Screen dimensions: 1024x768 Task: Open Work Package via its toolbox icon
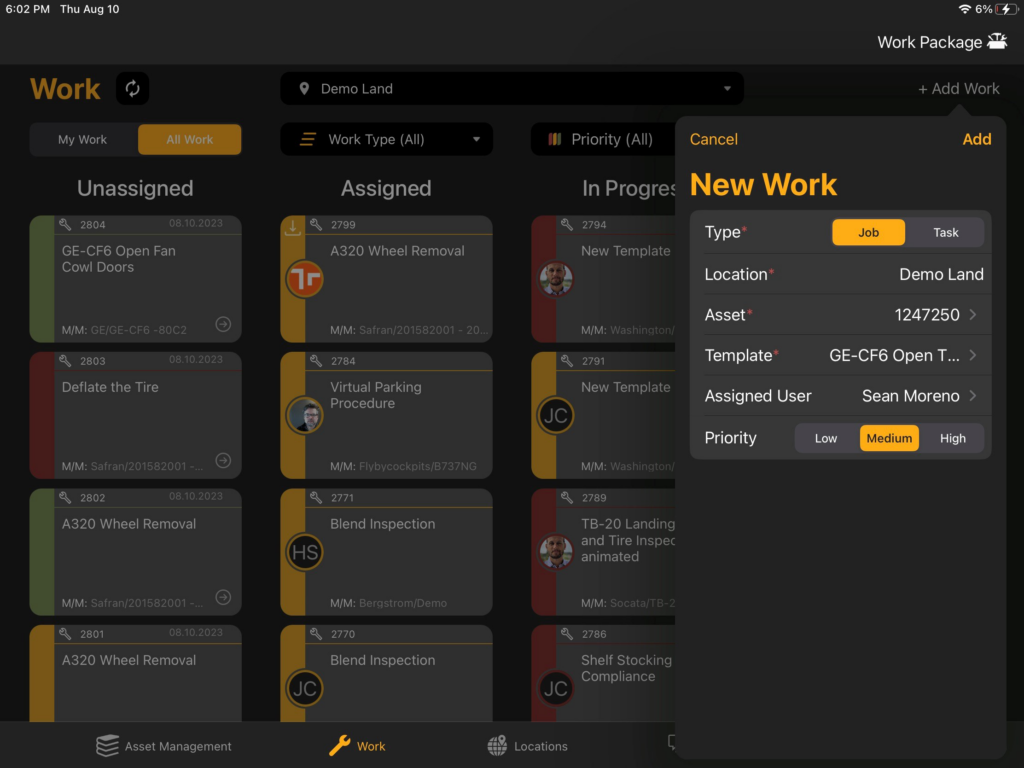click(997, 41)
